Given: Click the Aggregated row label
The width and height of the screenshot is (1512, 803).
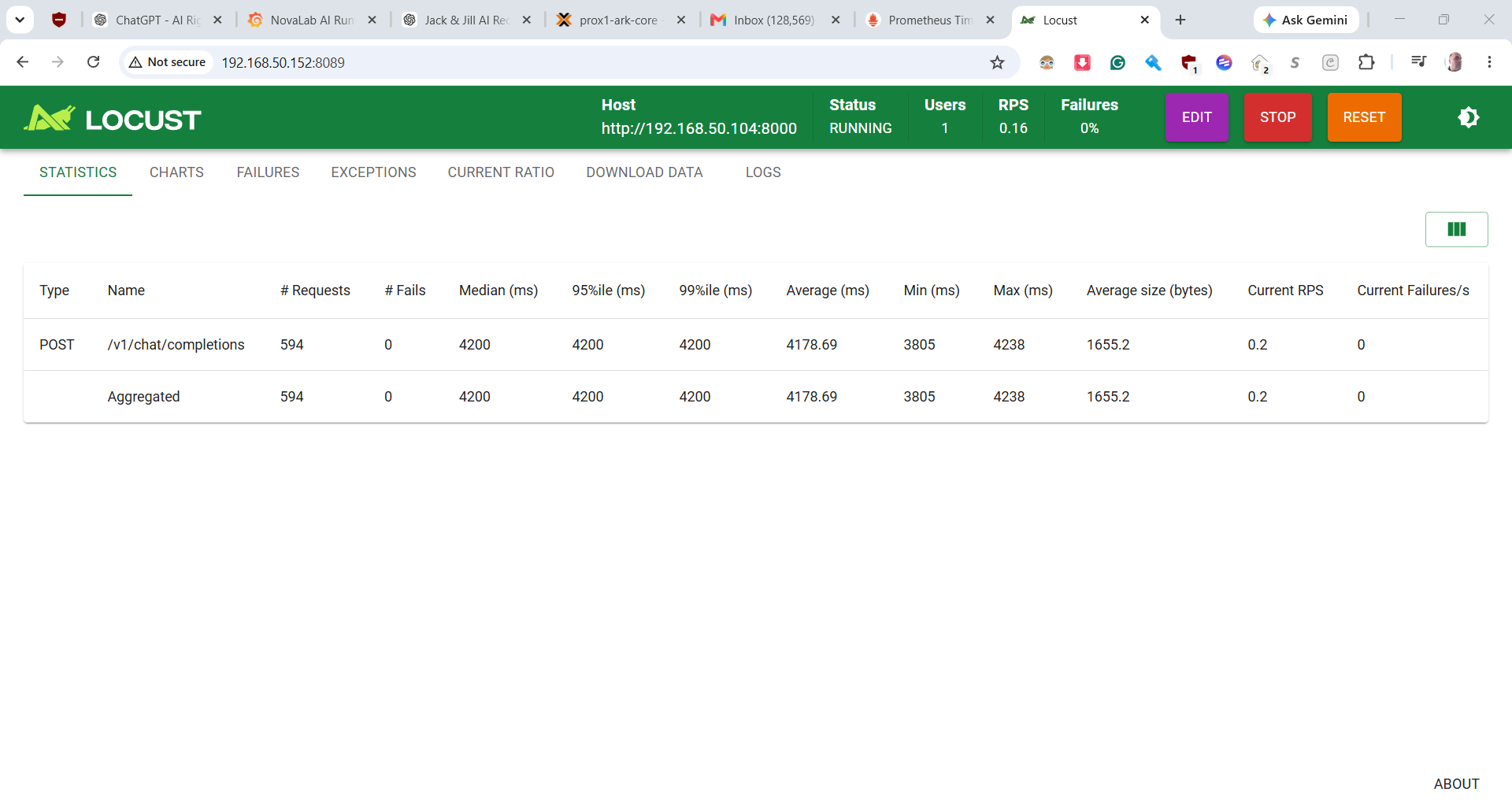Looking at the screenshot, I should click(143, 397).
